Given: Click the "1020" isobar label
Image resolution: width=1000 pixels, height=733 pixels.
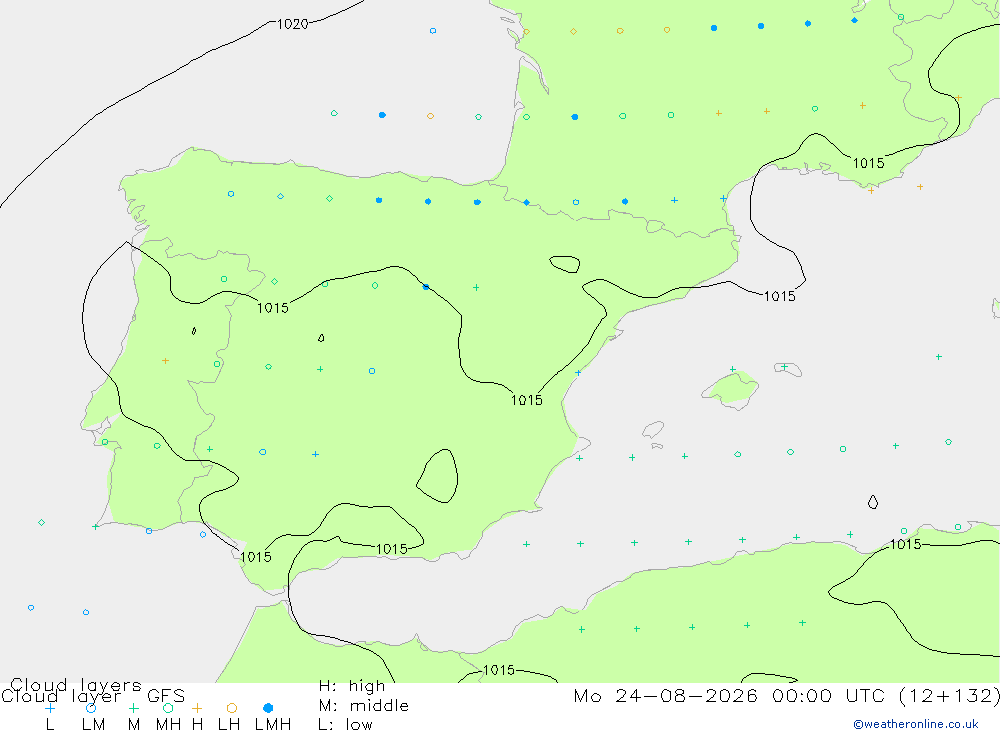Looking at the screenshot, I should point(293,24).
